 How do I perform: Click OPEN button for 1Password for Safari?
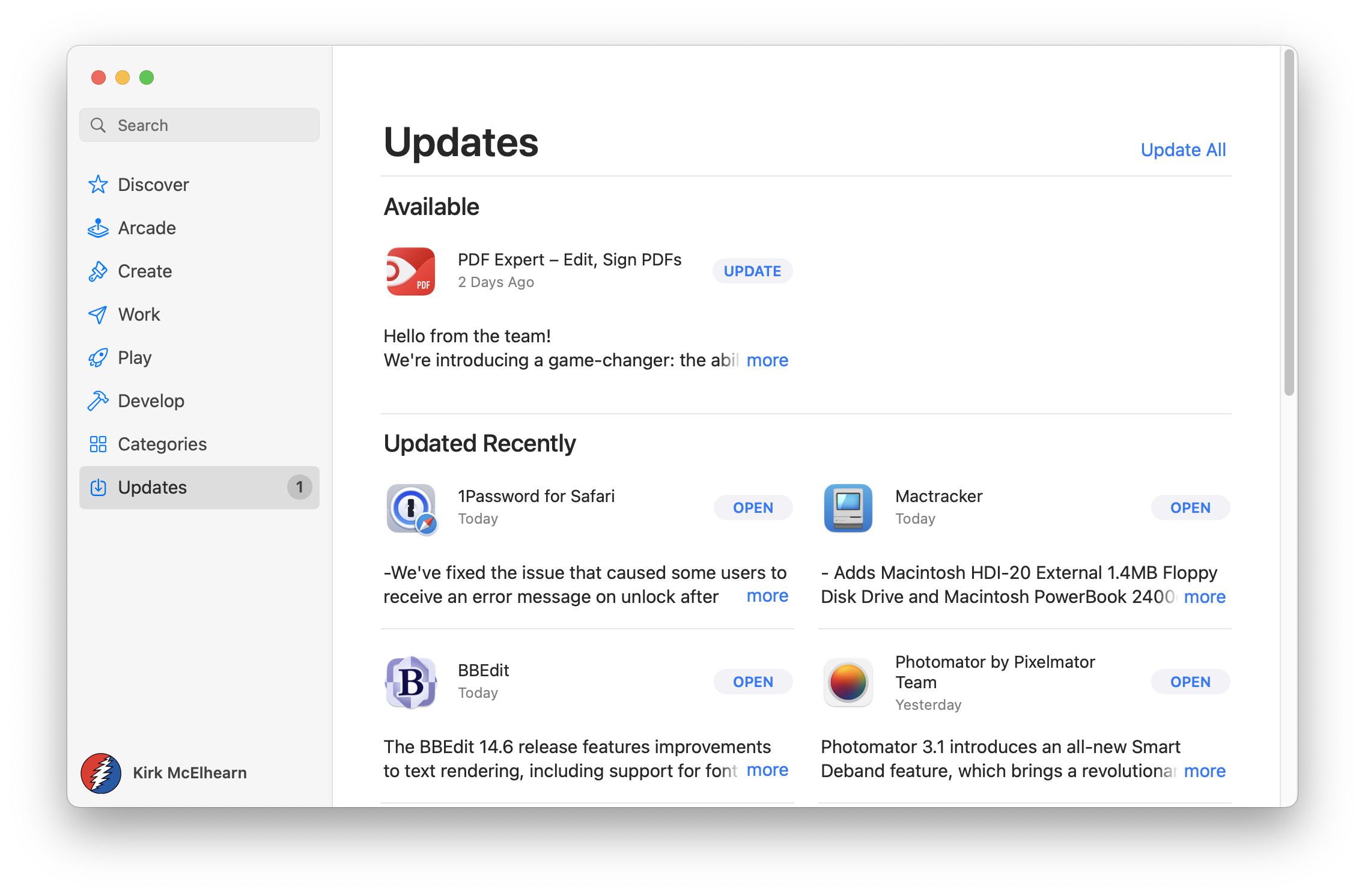pos(753,507)
